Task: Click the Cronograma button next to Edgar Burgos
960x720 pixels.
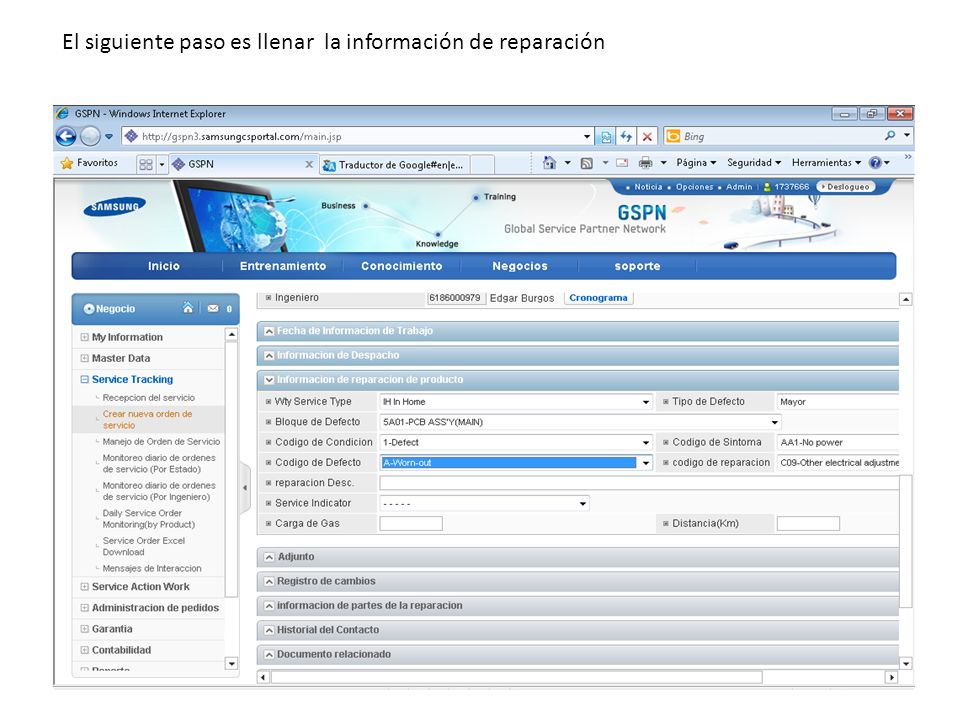Action: (598, 298)
